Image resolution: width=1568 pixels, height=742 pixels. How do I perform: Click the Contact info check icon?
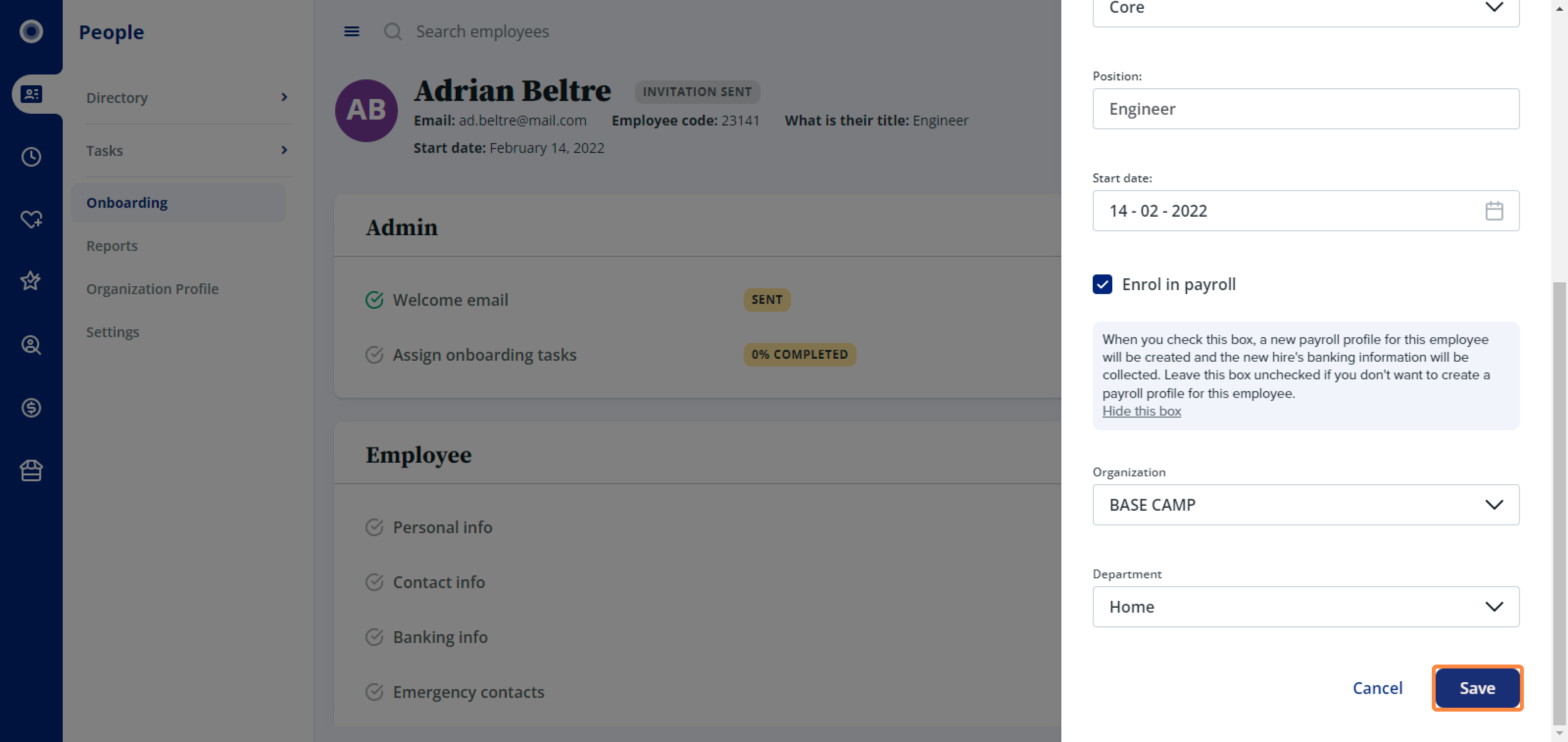tap(374, 582)
